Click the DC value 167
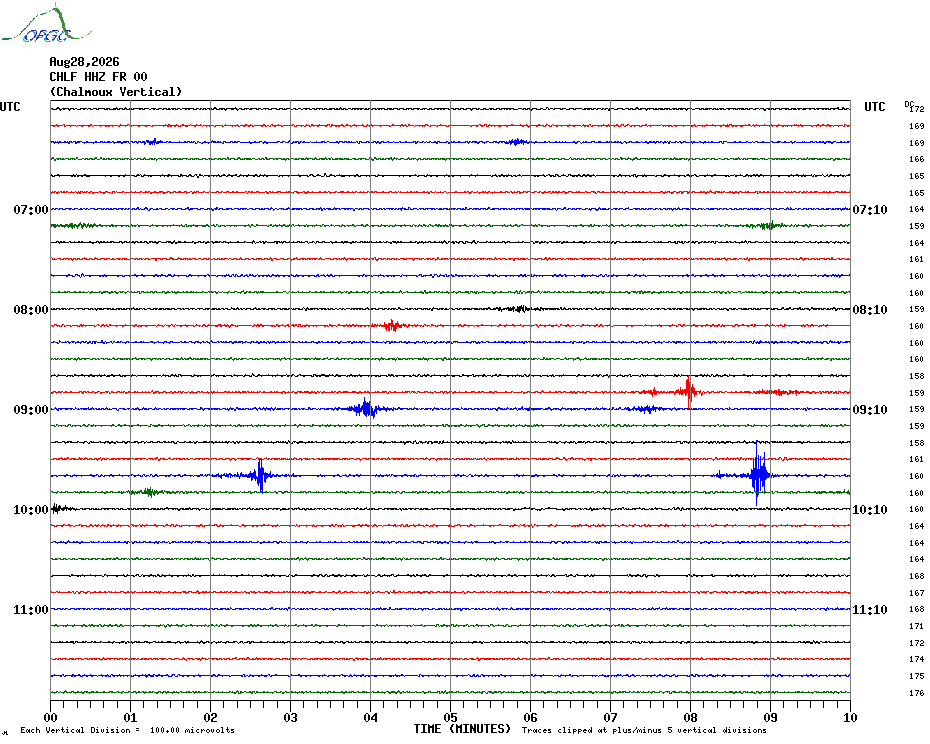This screenshot has width=930, height=744. pyautogui.click(x=917, y=593)
